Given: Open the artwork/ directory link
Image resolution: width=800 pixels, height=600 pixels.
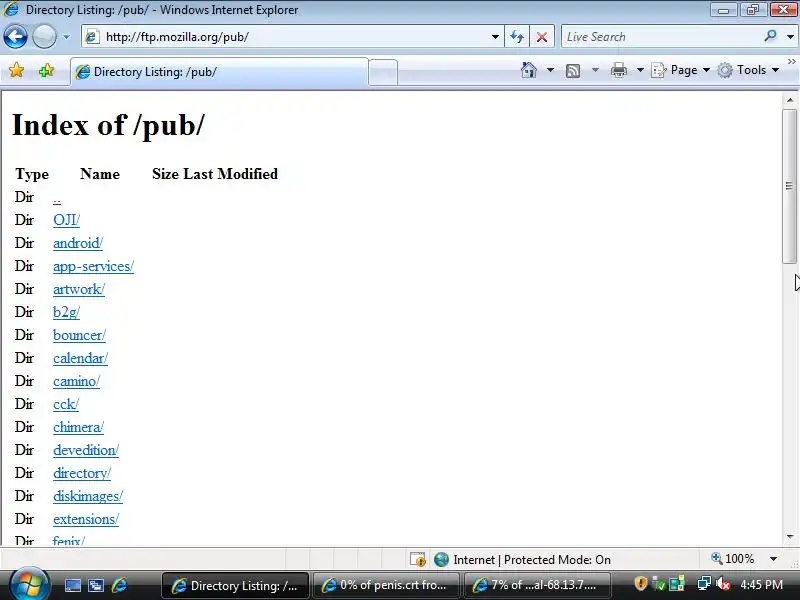Looking at the screenshot, I should coord(79,289).
